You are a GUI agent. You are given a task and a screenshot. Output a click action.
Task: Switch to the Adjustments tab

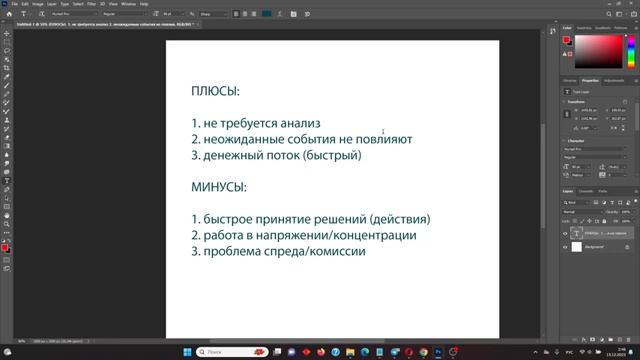614,80
